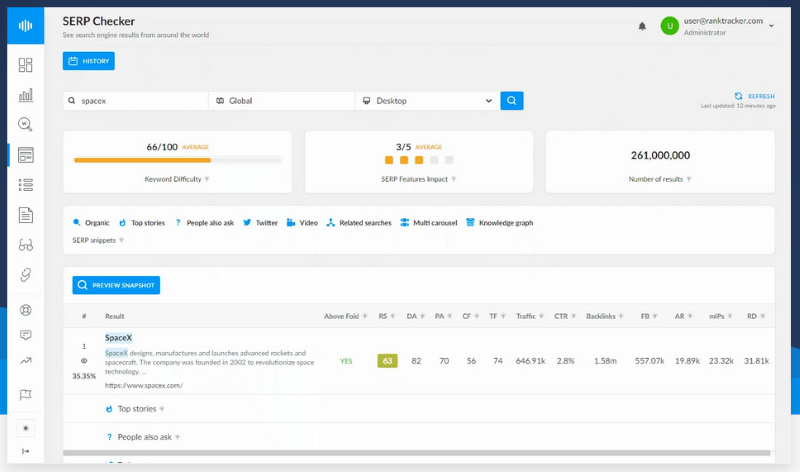
Task: Click the SERP snippets info icon
Action: pyautogui.click(x=121, y=240)
